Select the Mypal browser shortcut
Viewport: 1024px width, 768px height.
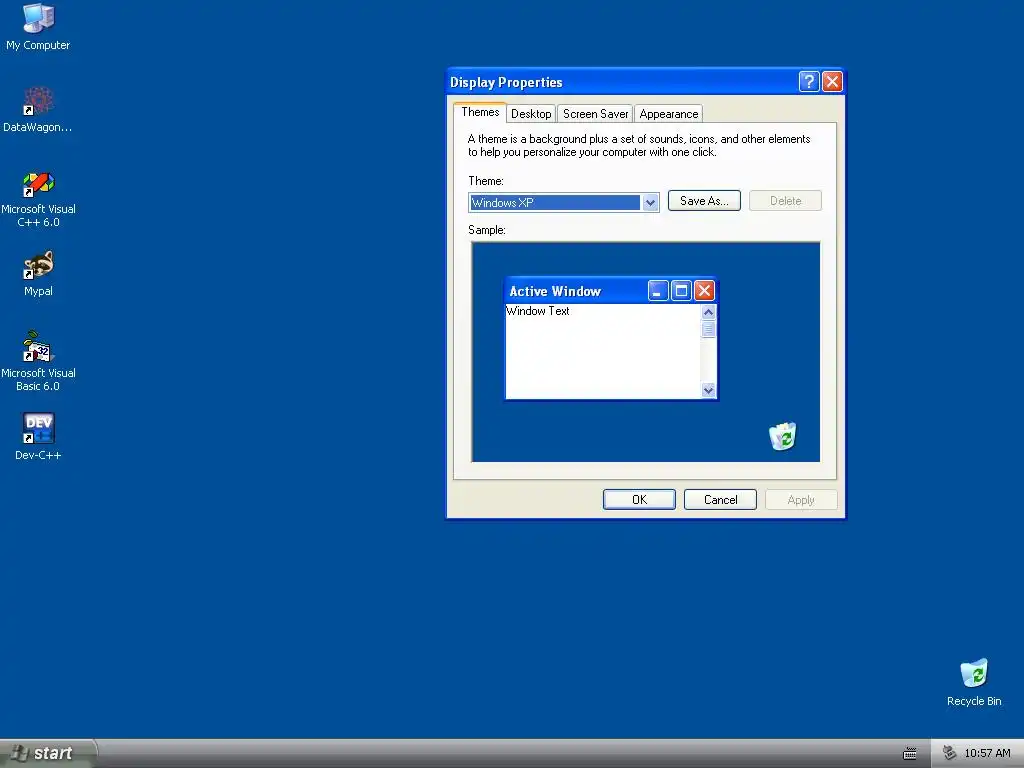[38, 274]
